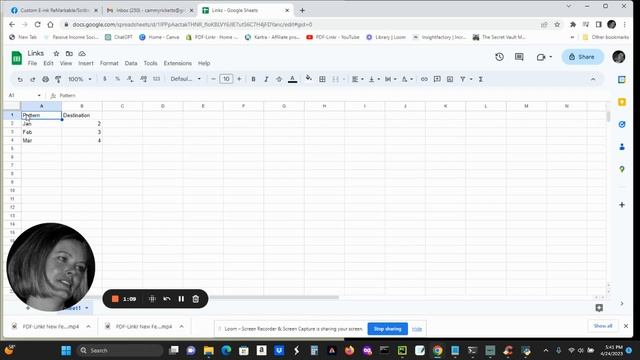Open text color picker
The width and height of the screenshot is (640, 360).
coord(292,79)
